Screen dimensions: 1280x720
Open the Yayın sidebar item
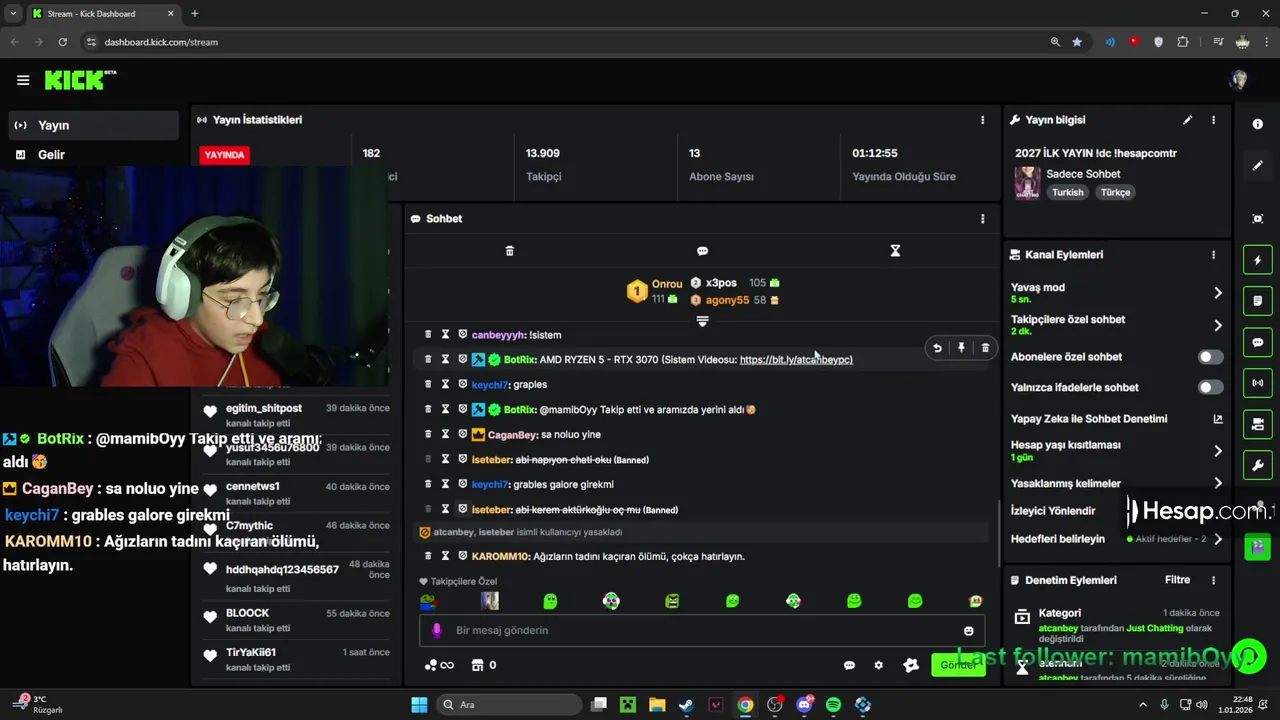coord(94,125)
